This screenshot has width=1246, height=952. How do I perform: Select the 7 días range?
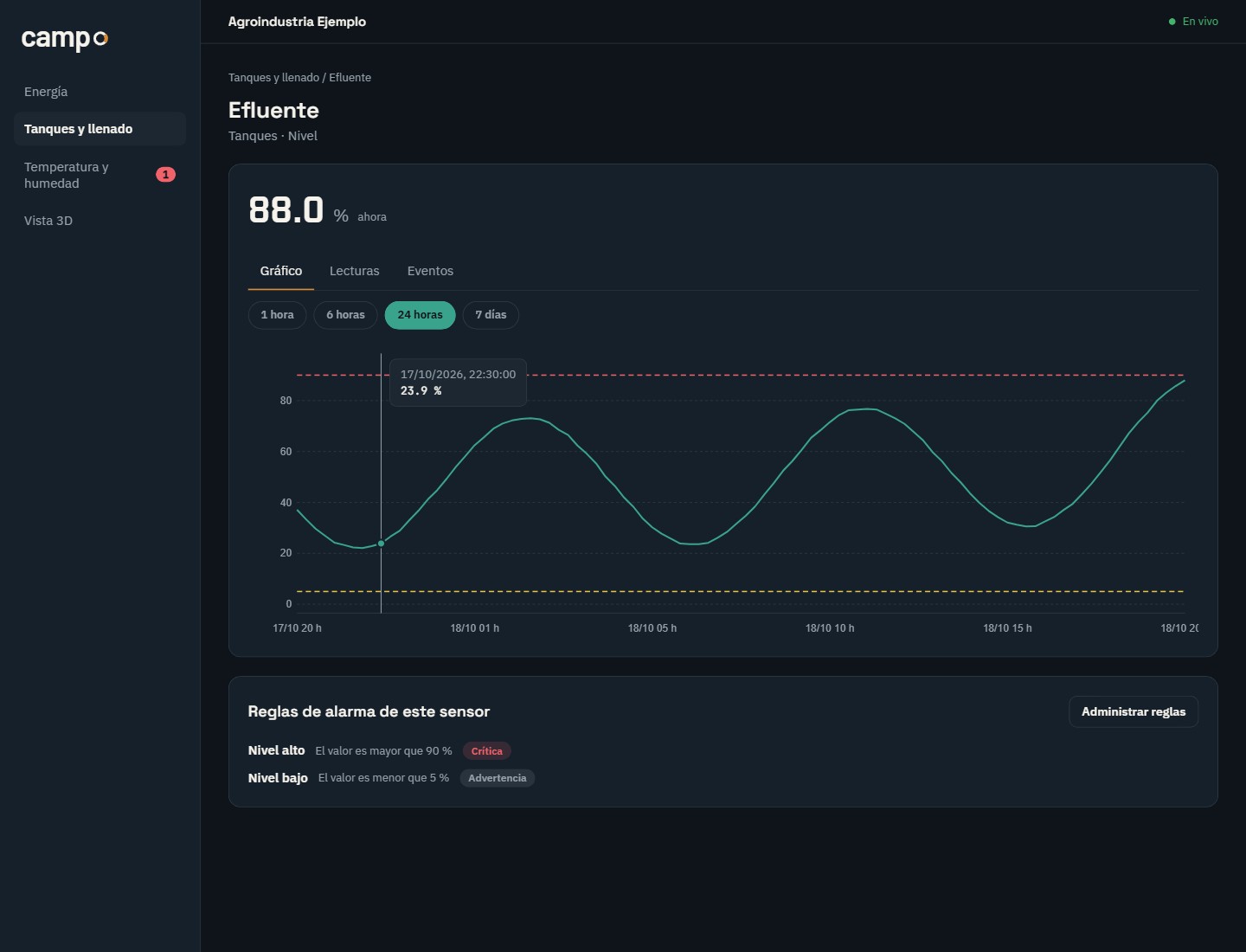(491, 315)
